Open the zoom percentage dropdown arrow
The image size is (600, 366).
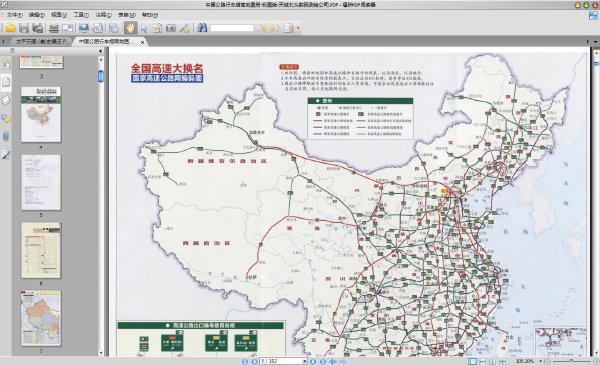[x=540, y=361]
